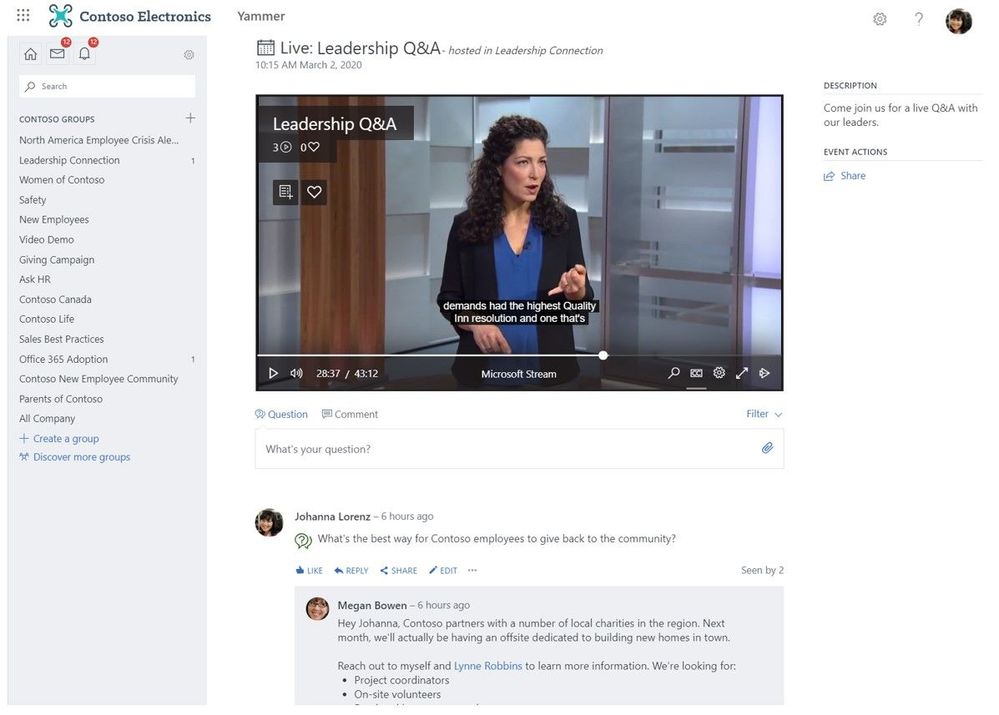This screenshot has height=715, width=999.
Task: Open the user profile avatar at top right
Action: [958, 20]
